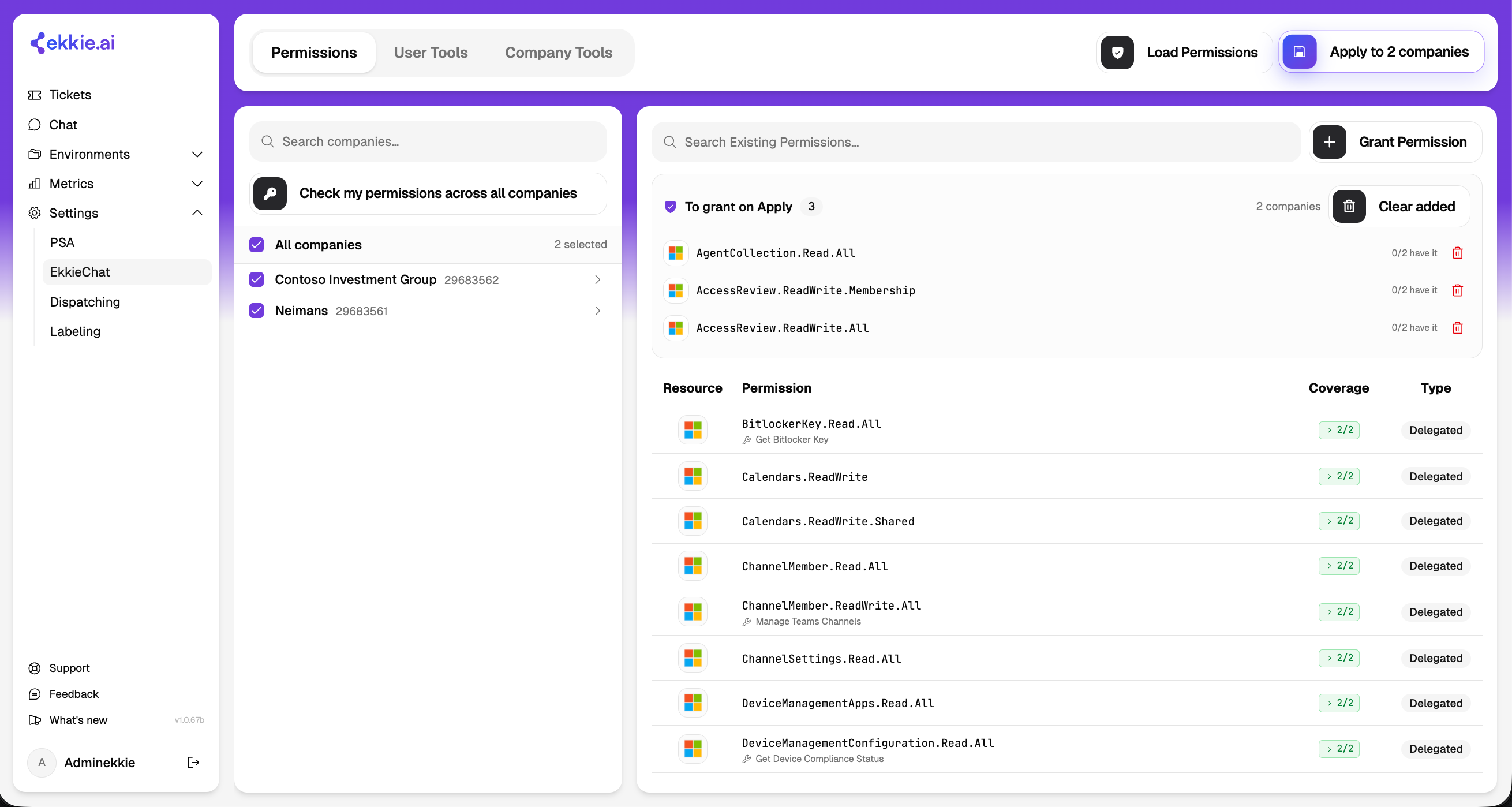Switch to the User Tools tab
Screen dimensions: 1512x807
pos(431,53)
